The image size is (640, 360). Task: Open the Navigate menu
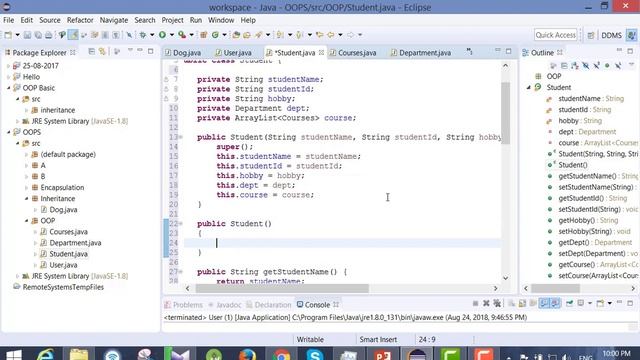pos(113,20)
